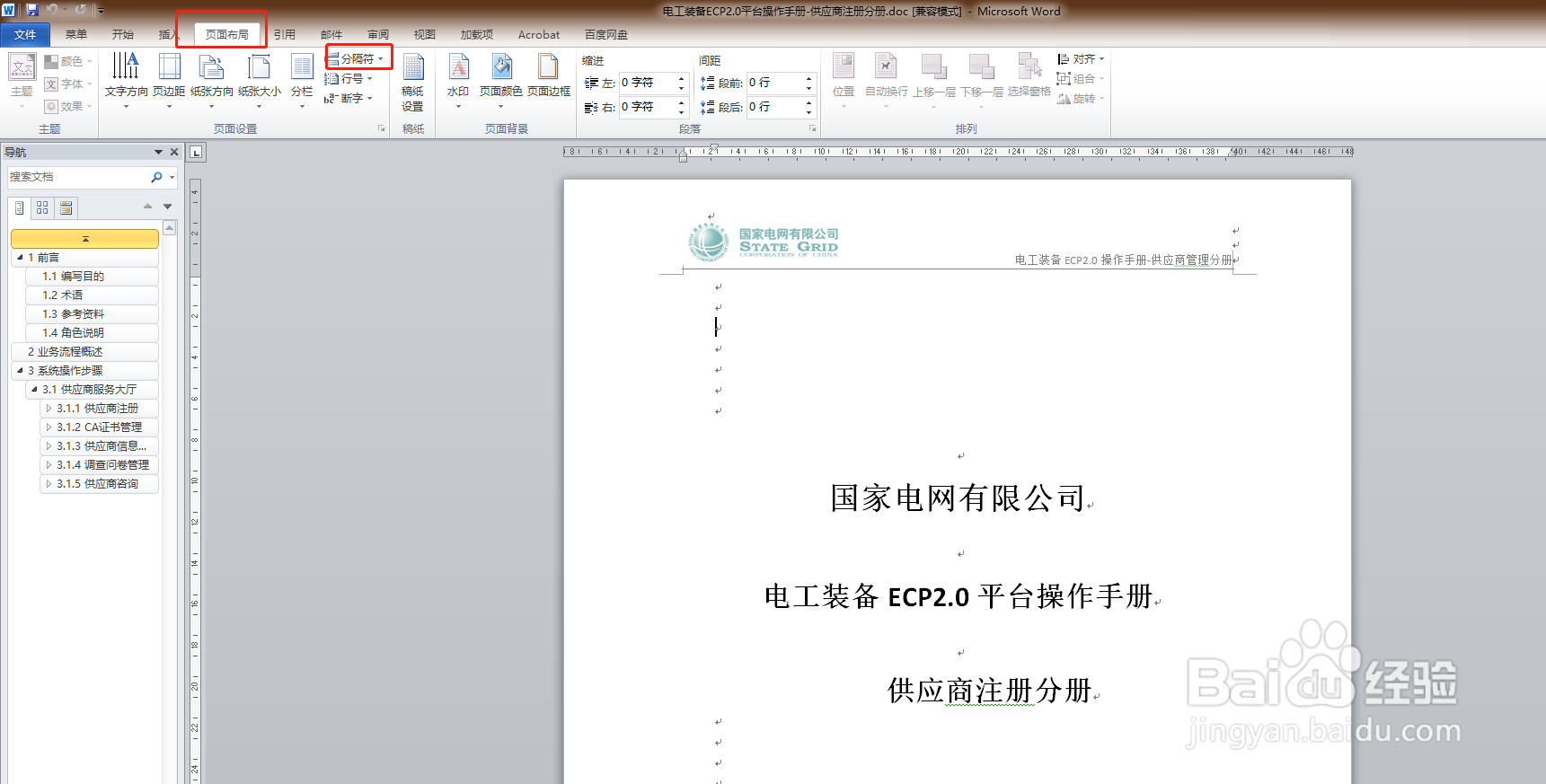Screen dimensions: 1546x784
Task: Switch to the 引用 references tab
Action: click(x=285, y=34)
